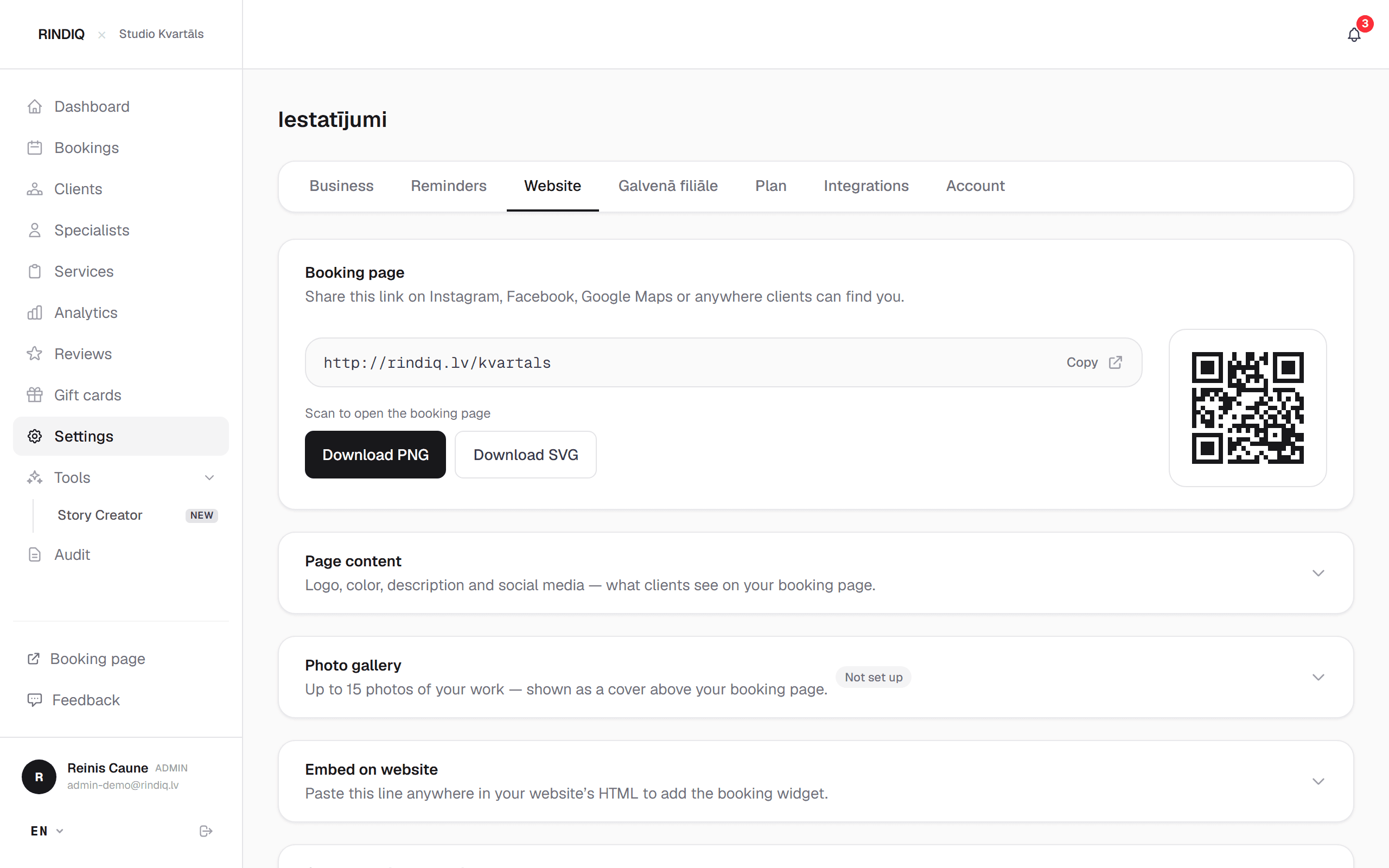Open Story Creator tool

(x=100, y=515)
